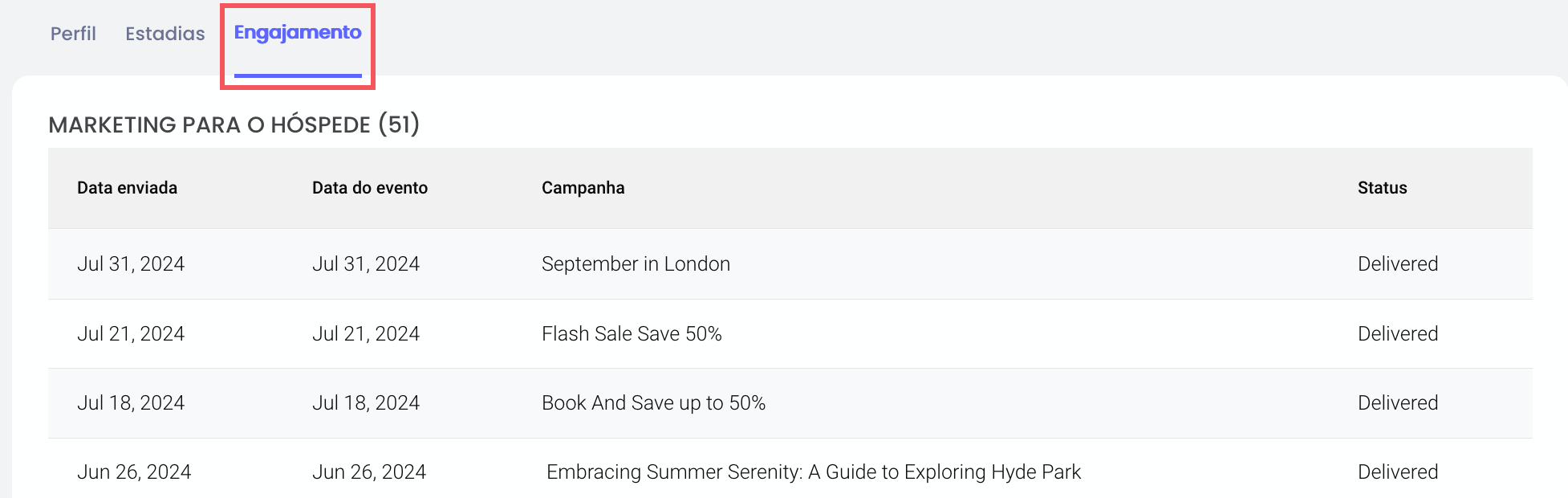Select the Jul 31, 2024 sent date cell
1568x498 pixels.
(x=131, y=264)
